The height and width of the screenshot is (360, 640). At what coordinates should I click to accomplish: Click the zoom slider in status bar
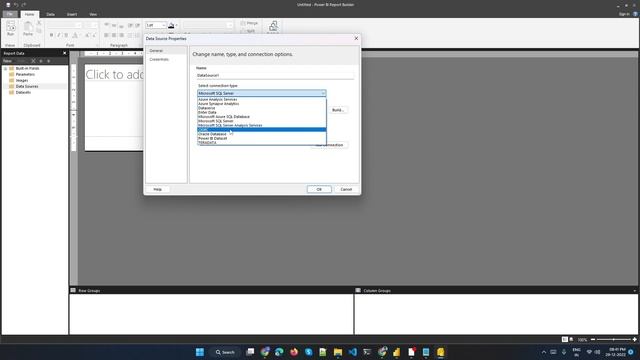coord(613,340)
